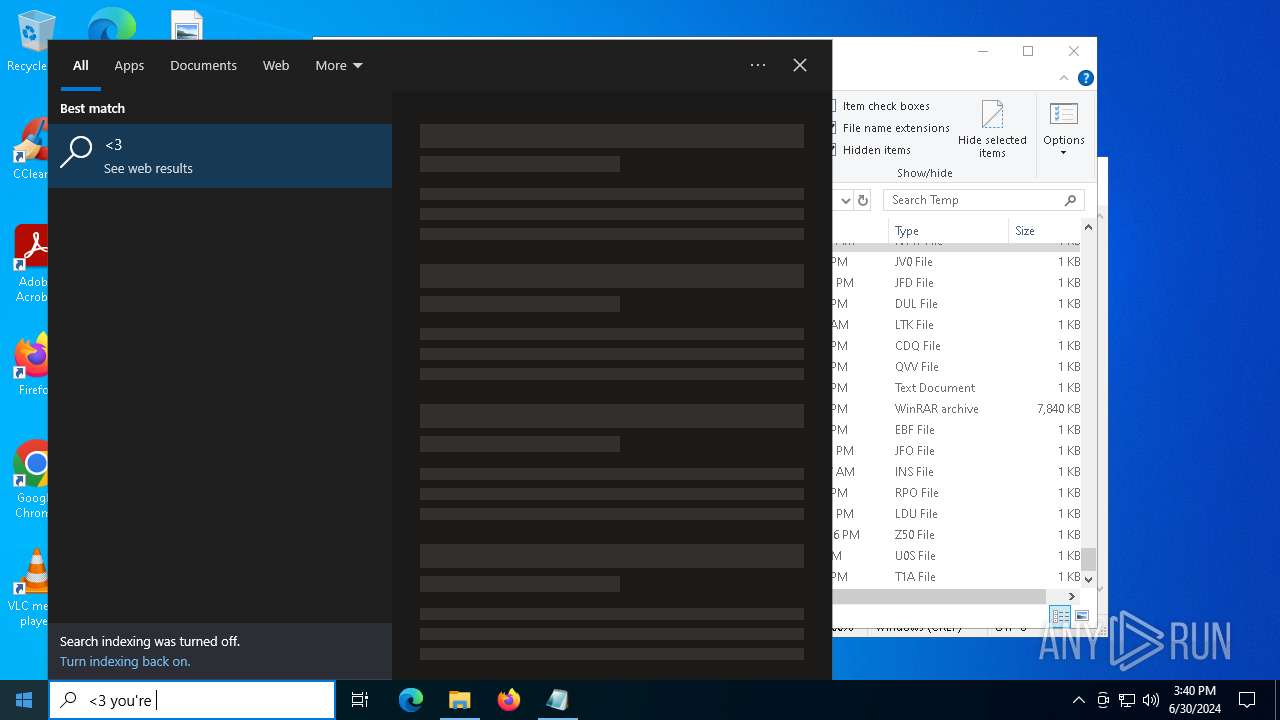
Task: Select the All search tab
Action: tap(81, 65)
